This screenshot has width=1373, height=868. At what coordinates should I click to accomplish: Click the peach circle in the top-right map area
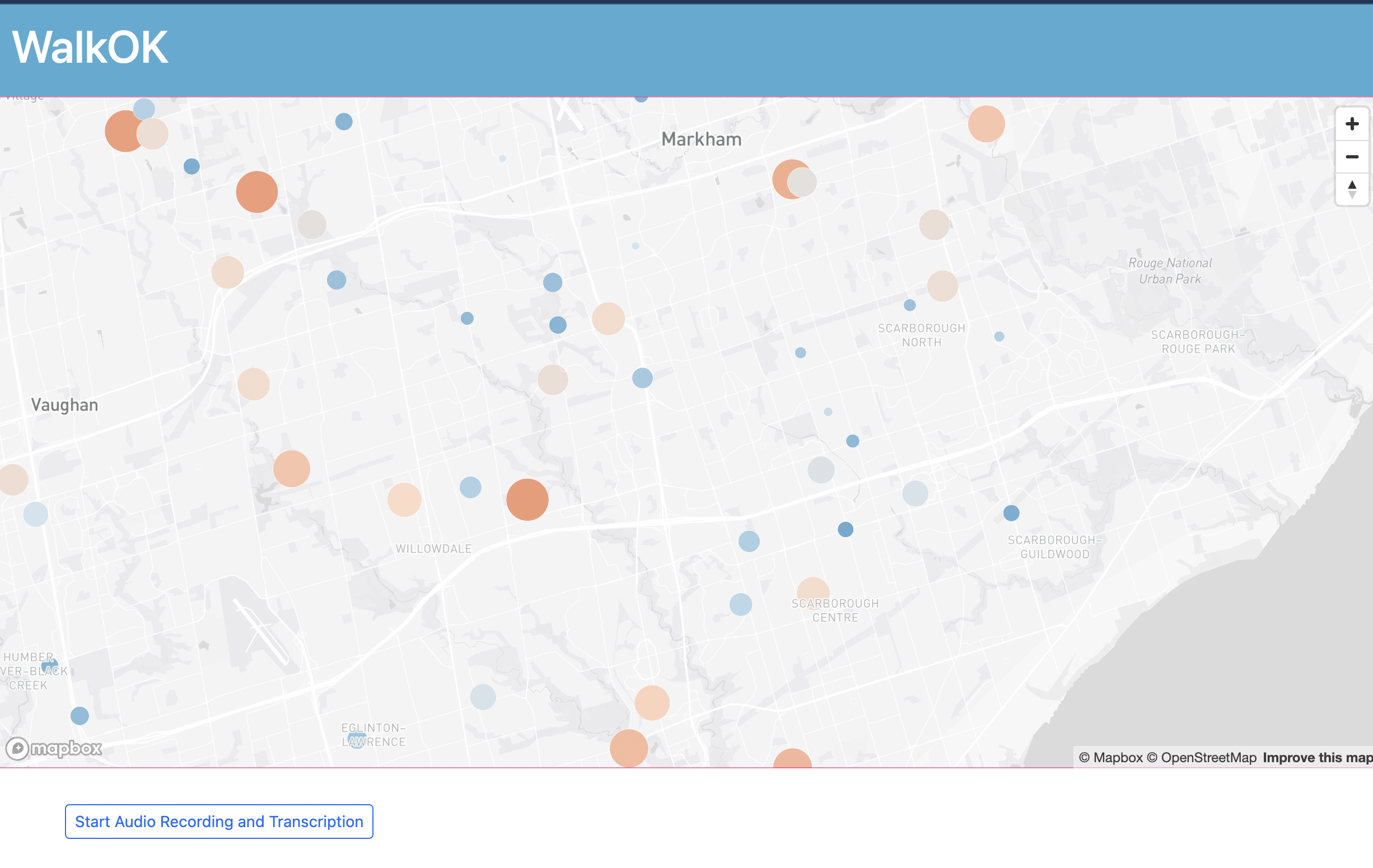tap(986, 124)
